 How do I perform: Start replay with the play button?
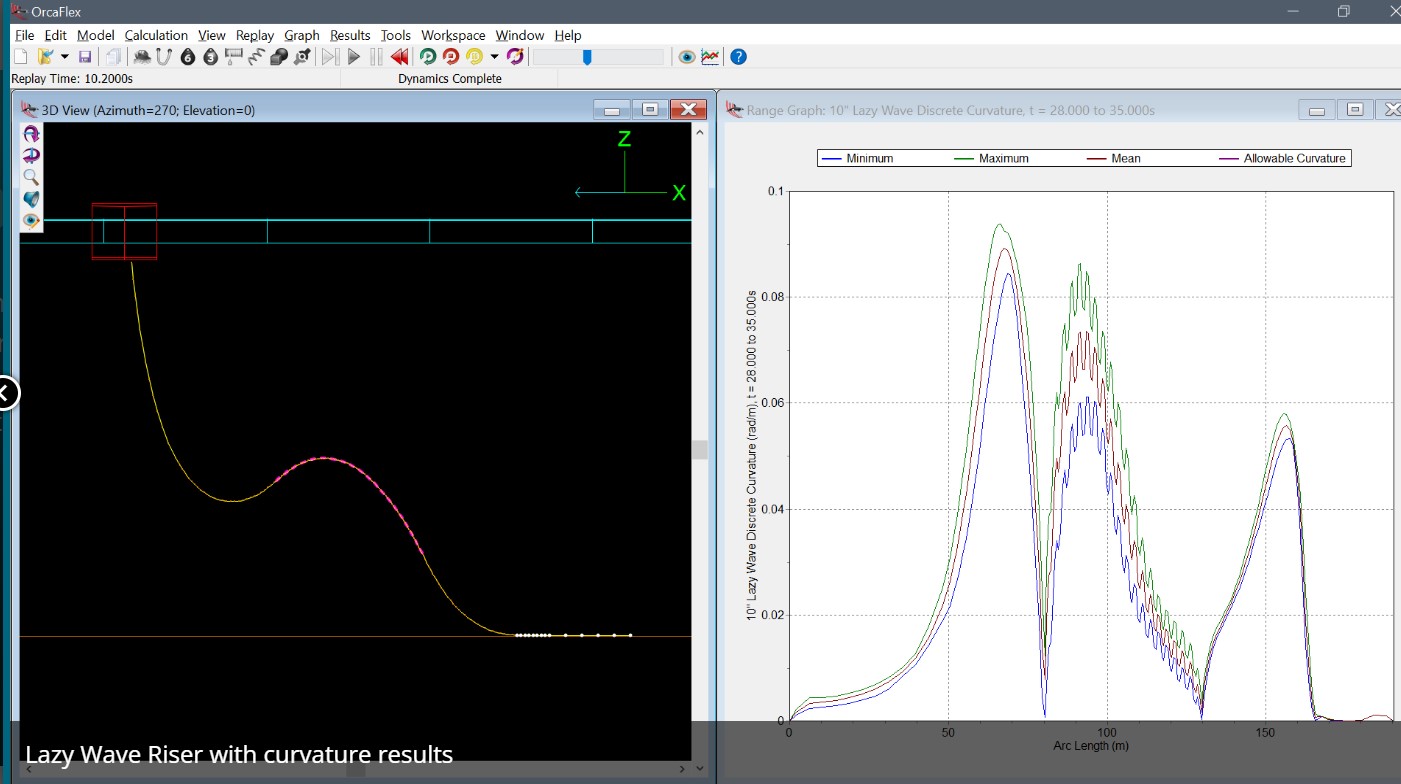pos(354,57)
